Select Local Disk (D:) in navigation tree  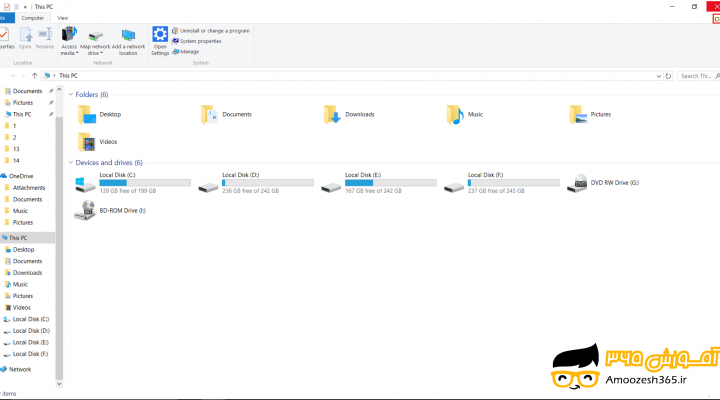click(31, 331)
